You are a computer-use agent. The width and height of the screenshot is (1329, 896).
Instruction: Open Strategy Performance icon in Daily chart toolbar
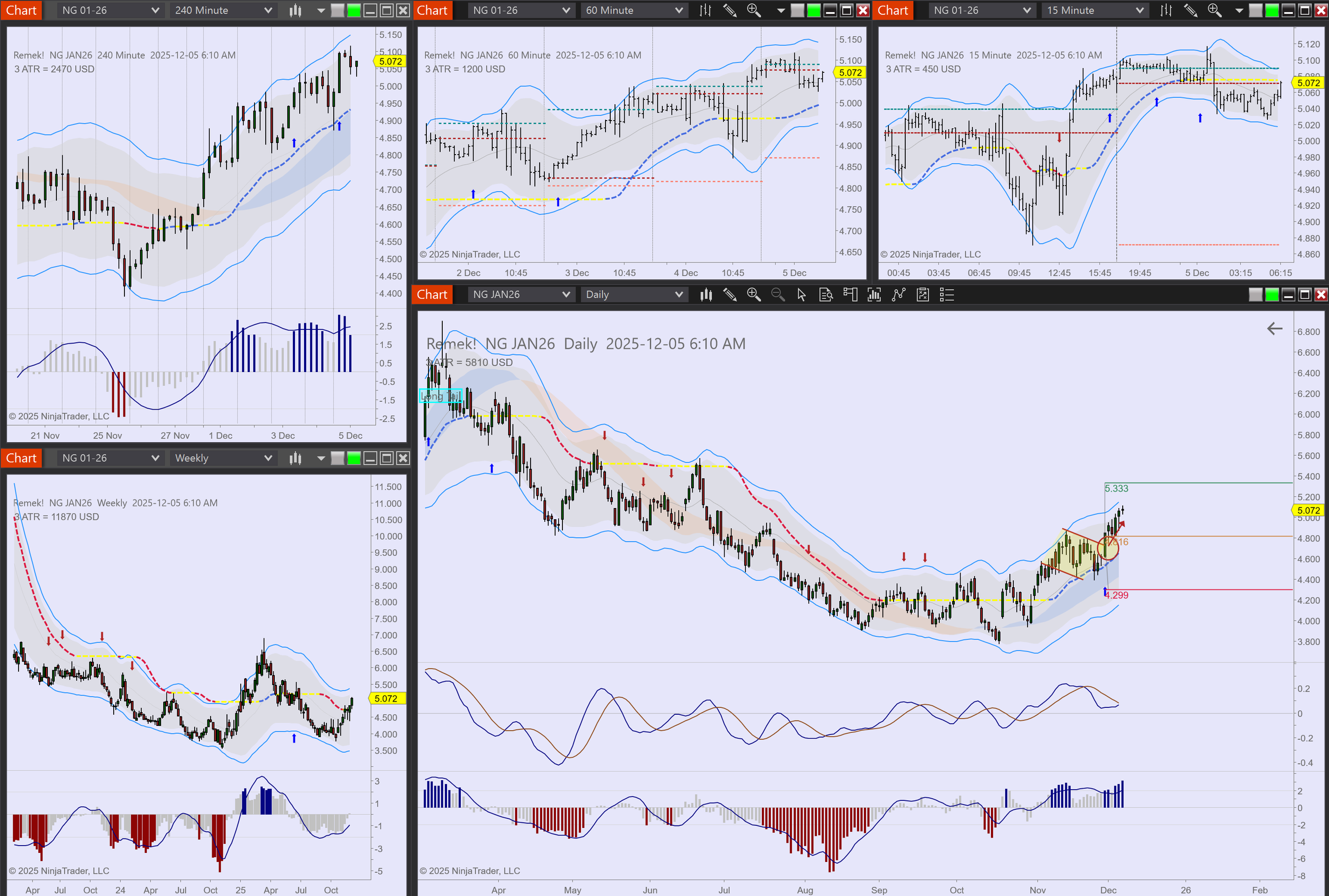click(922, 295)
